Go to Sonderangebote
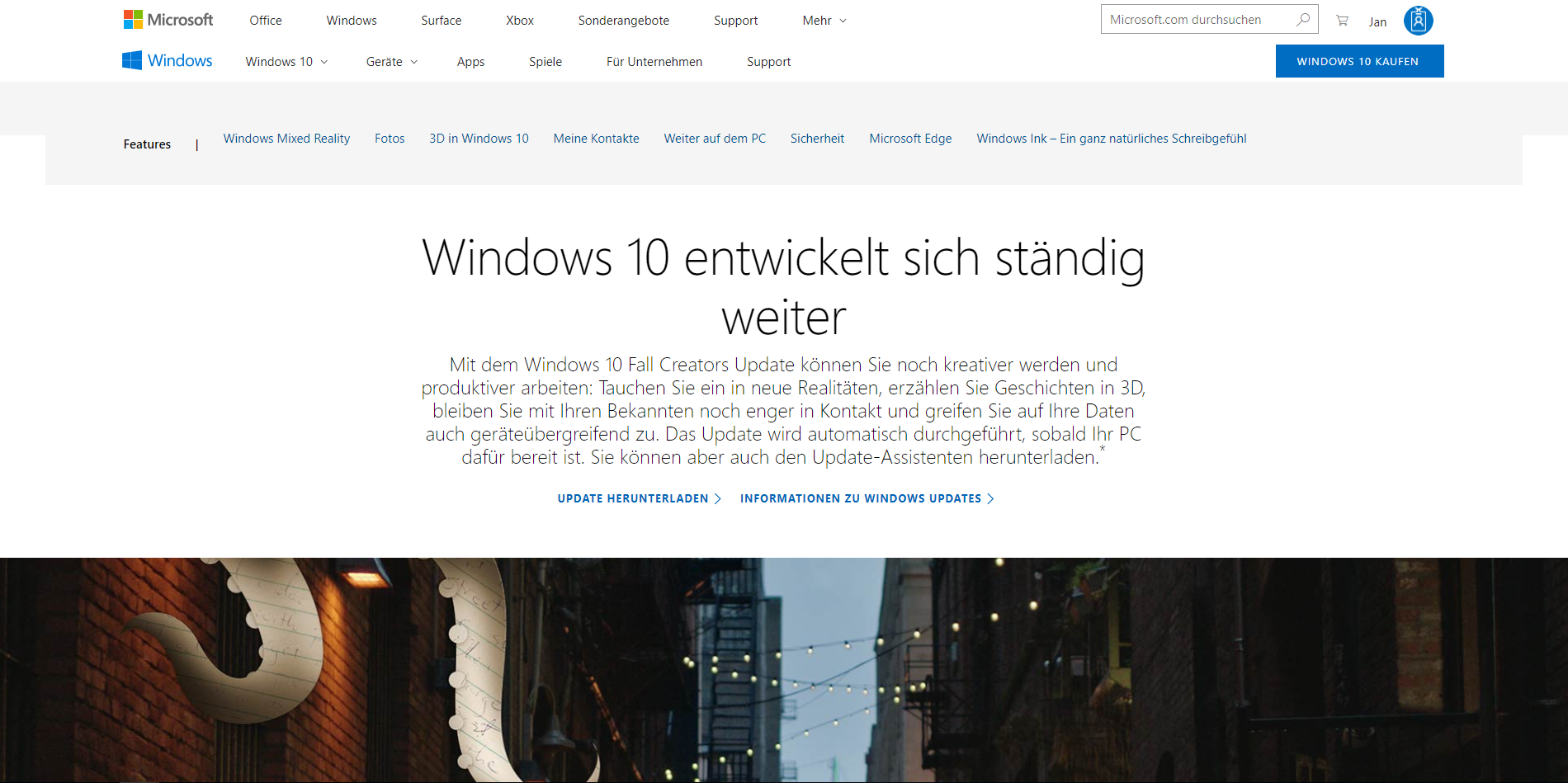This screenshot has width=1568, height=783. (x=624, y=21)
